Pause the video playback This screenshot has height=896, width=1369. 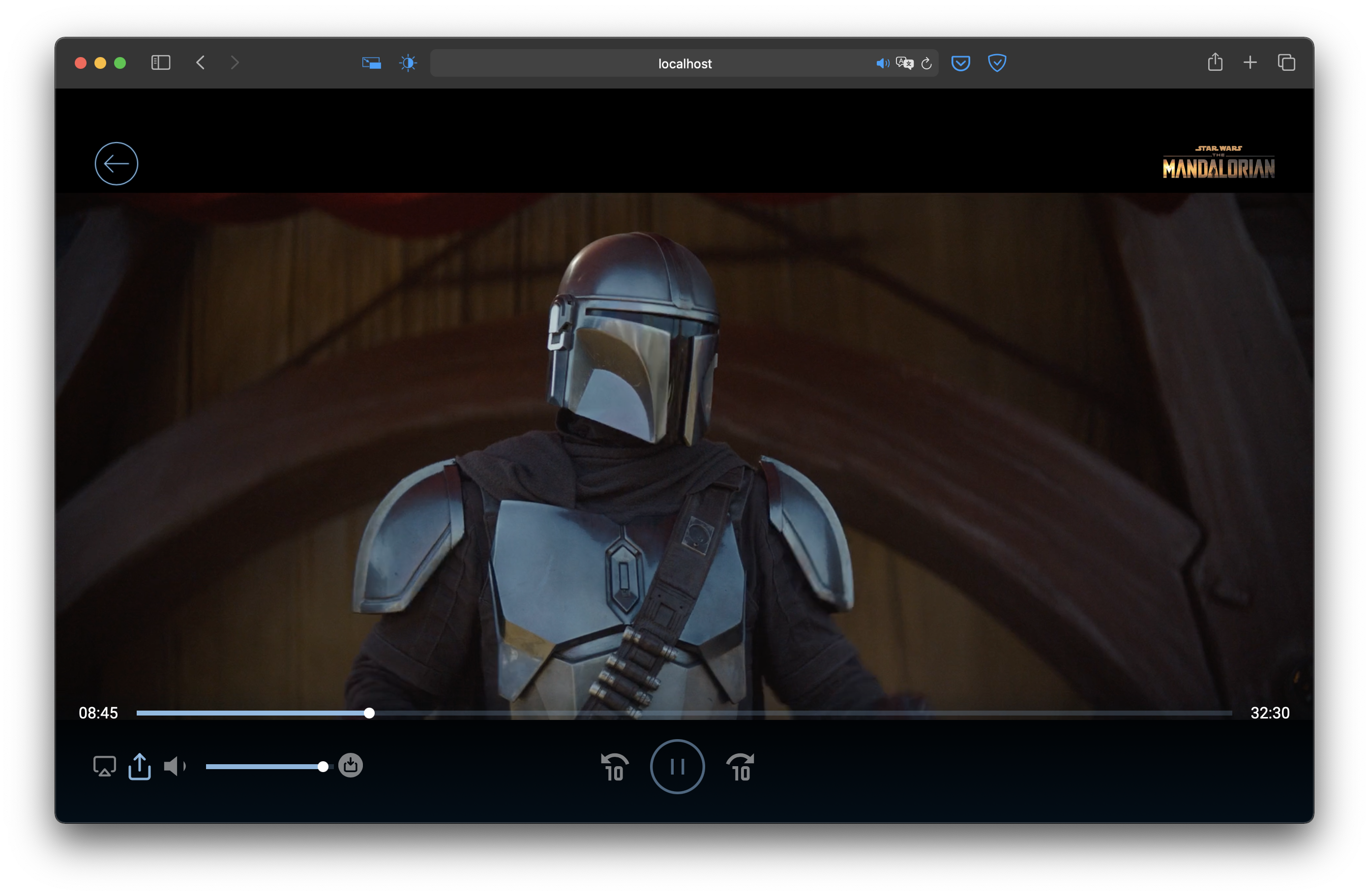point(677,767)
